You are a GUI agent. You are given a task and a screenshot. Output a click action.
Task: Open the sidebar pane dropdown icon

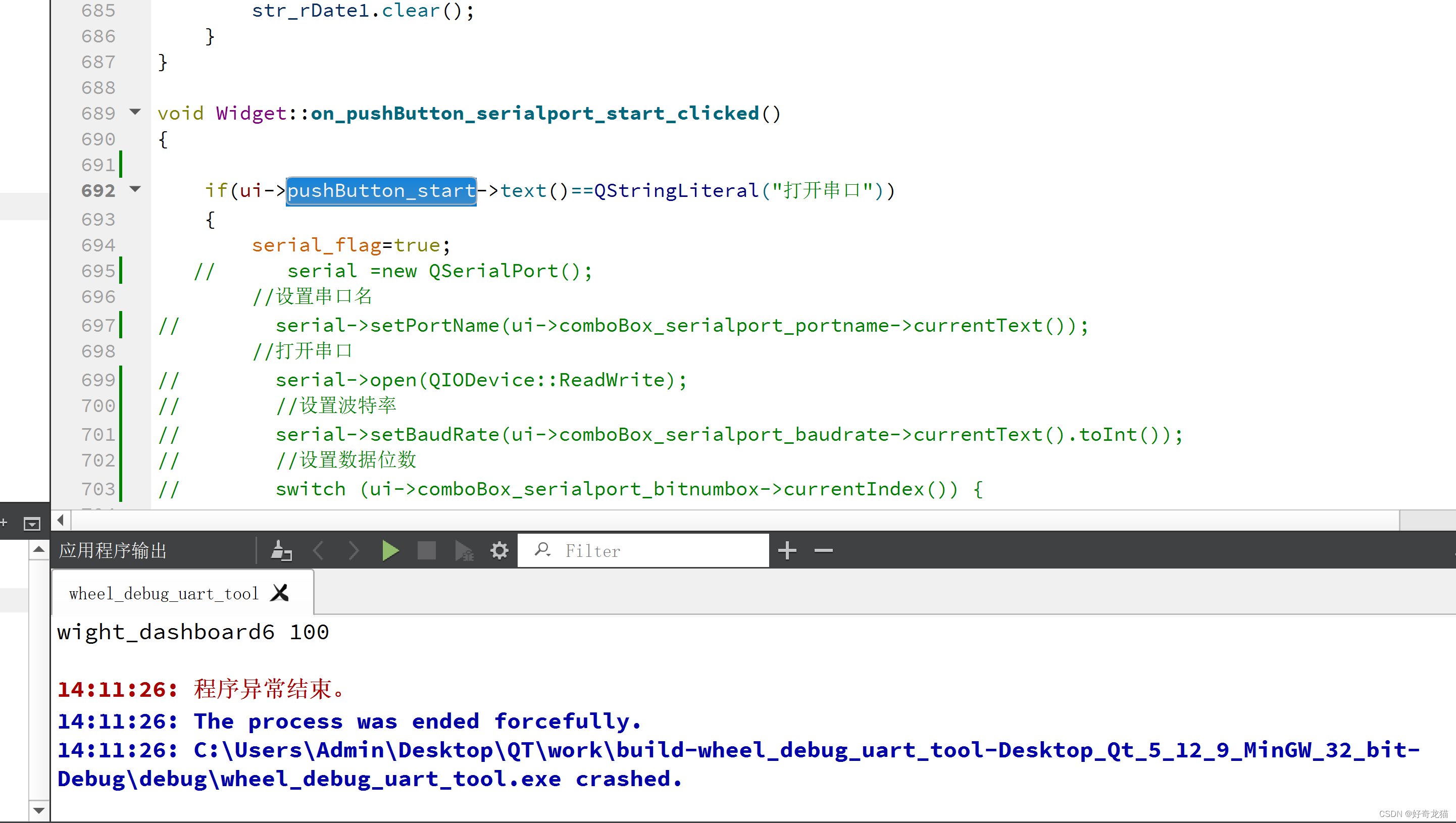(32, 524)
